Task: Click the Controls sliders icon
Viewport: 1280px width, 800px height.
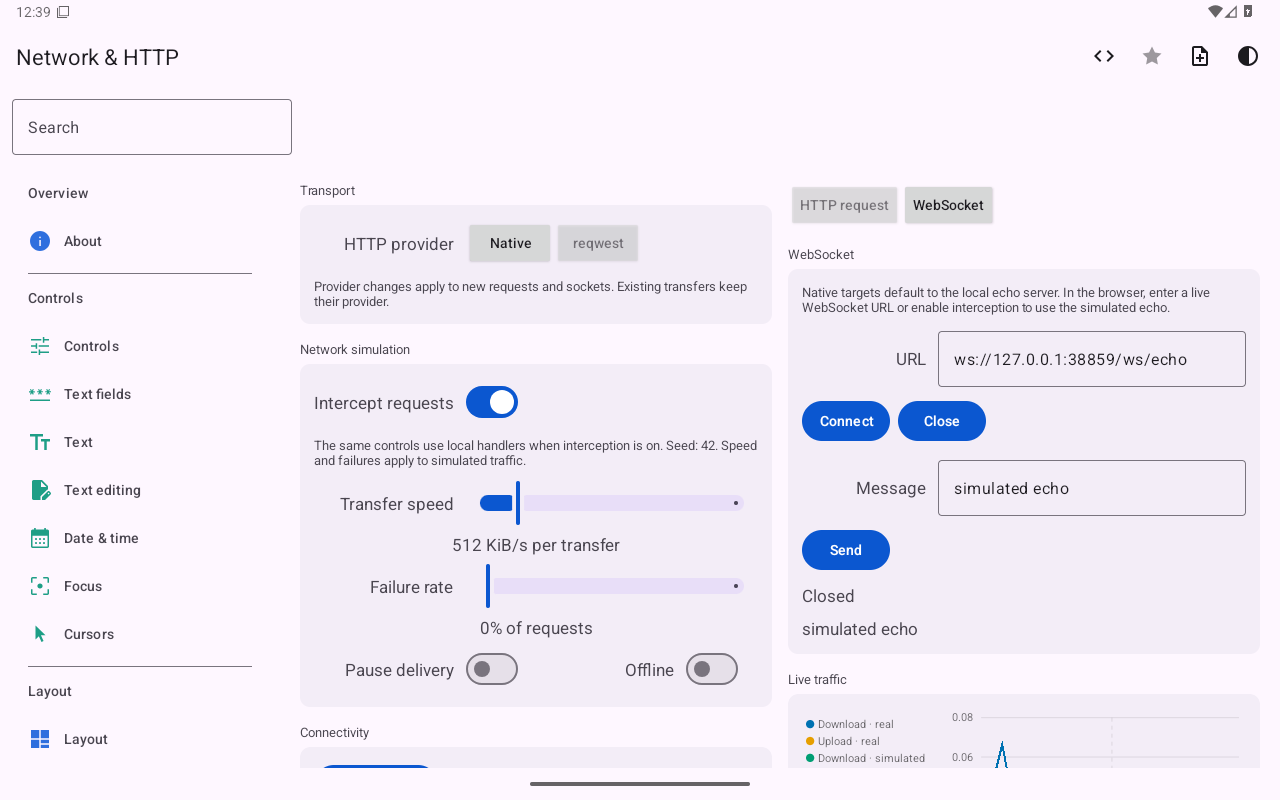Action: click(40, 346)
